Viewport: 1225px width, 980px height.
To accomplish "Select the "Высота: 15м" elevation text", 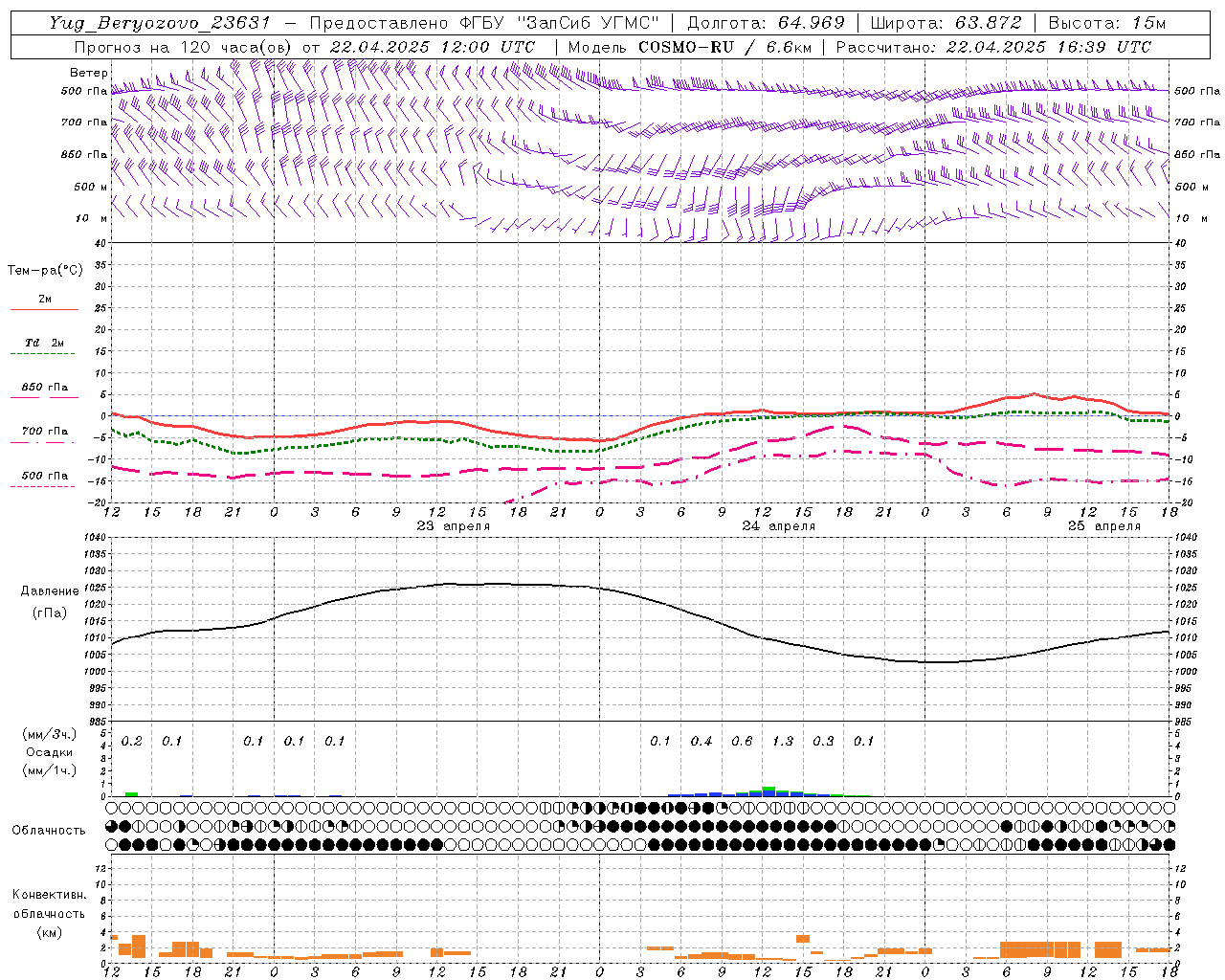I will (x=1107, y=23).
